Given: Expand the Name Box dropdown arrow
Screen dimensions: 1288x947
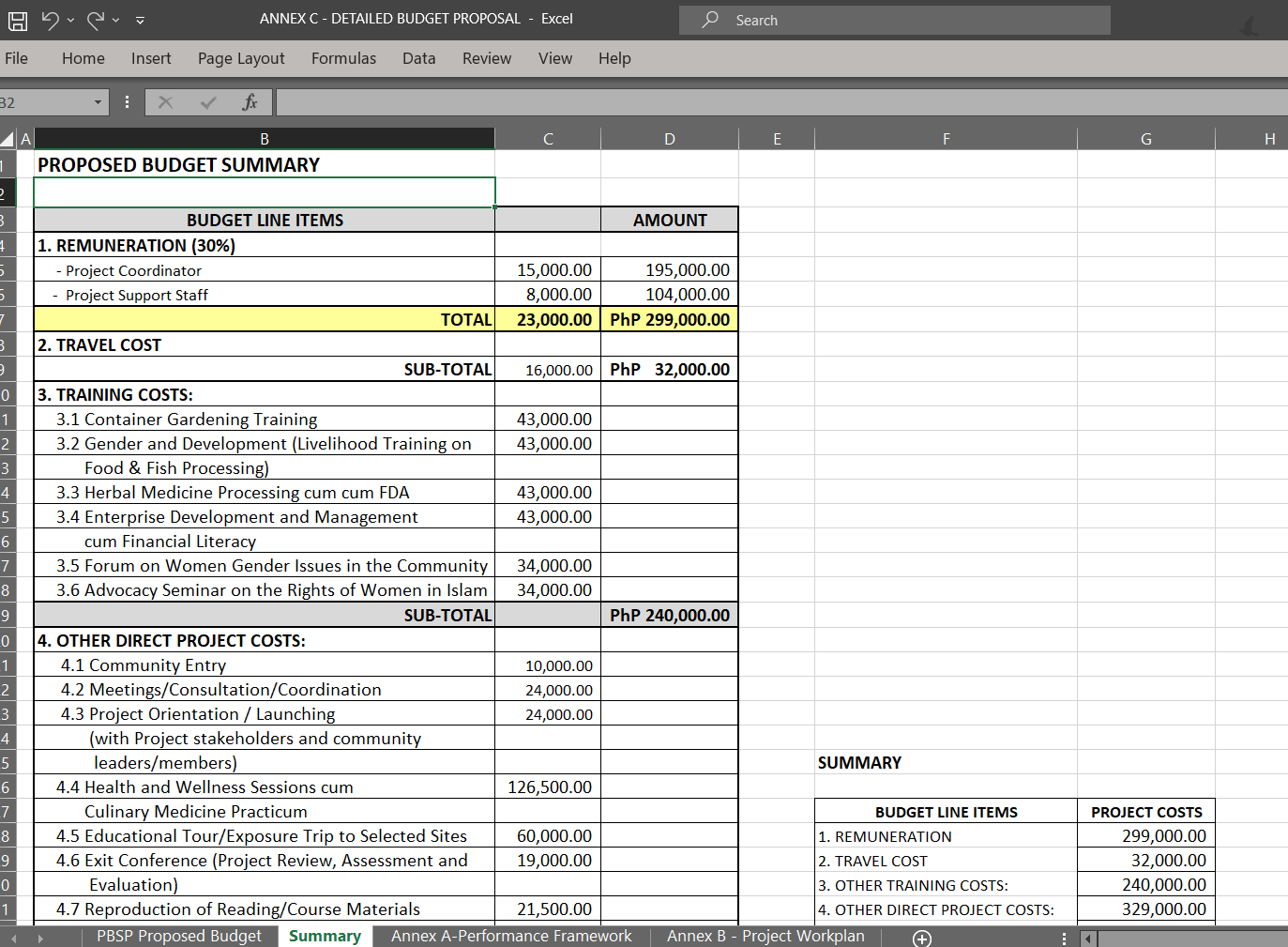Looking at the screenshot, I should click(x=98, y=102).
